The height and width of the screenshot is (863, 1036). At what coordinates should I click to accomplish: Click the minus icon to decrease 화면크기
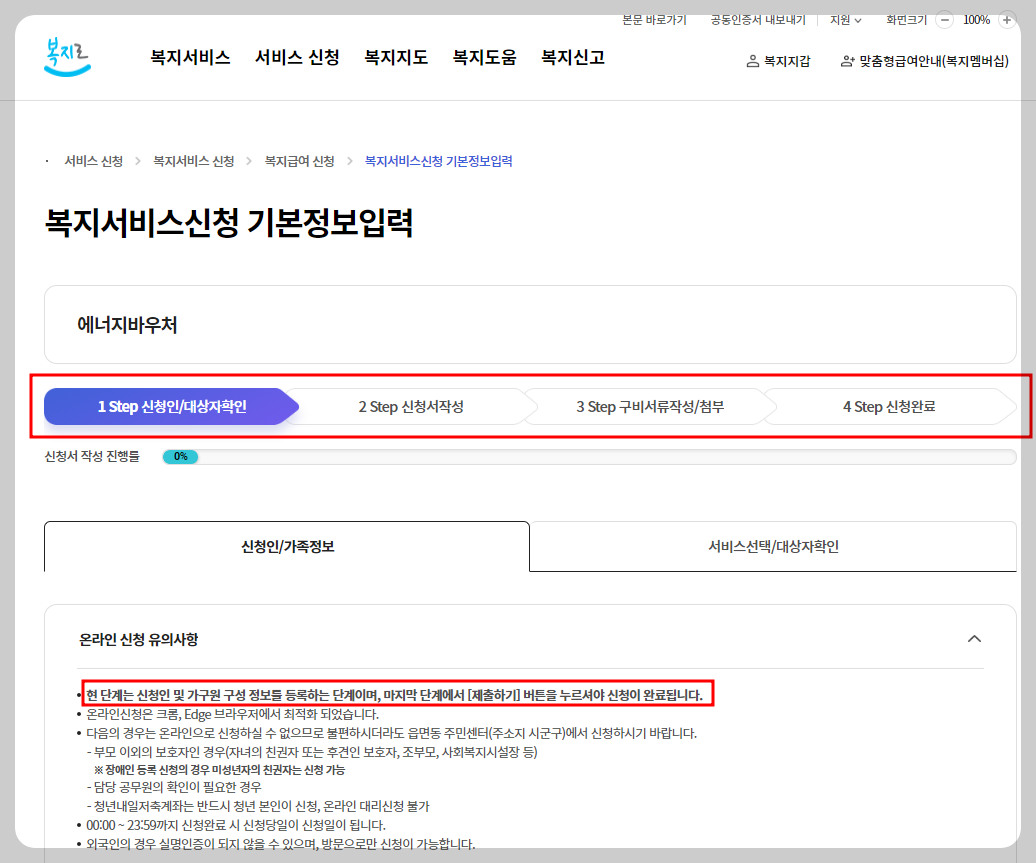[943, 19]
